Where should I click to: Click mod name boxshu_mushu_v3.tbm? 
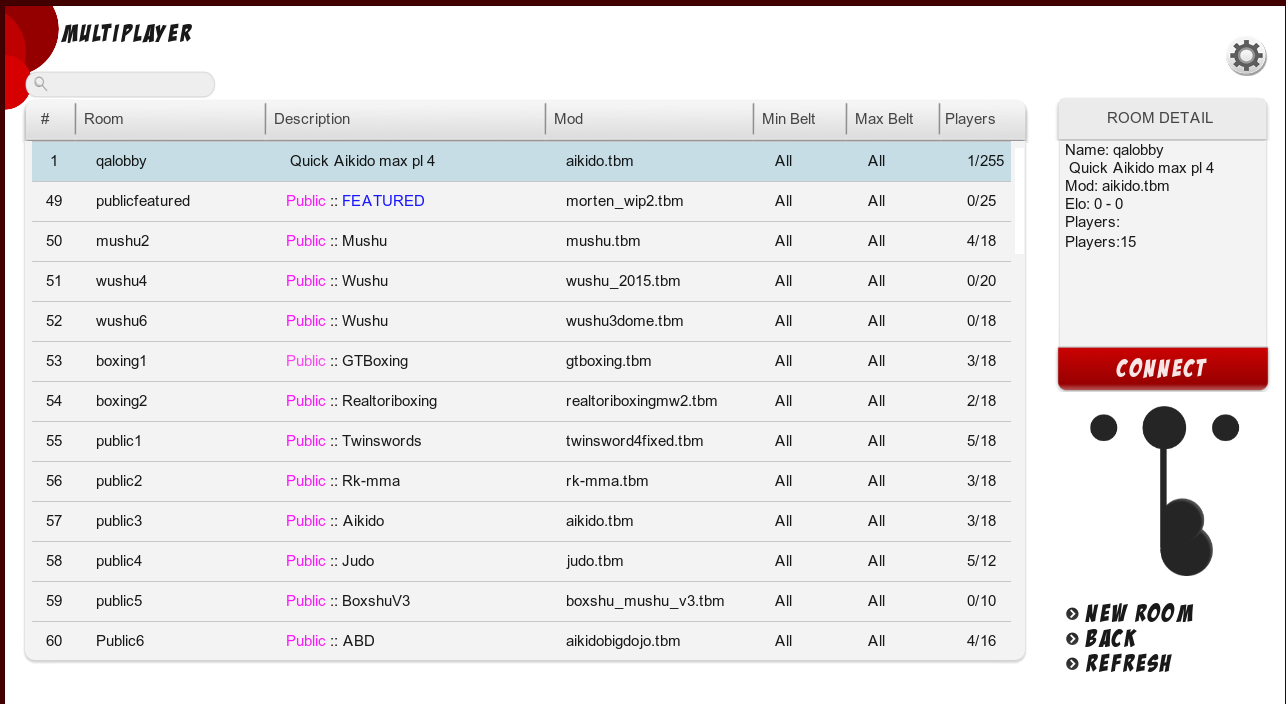[x=645, y=601]
